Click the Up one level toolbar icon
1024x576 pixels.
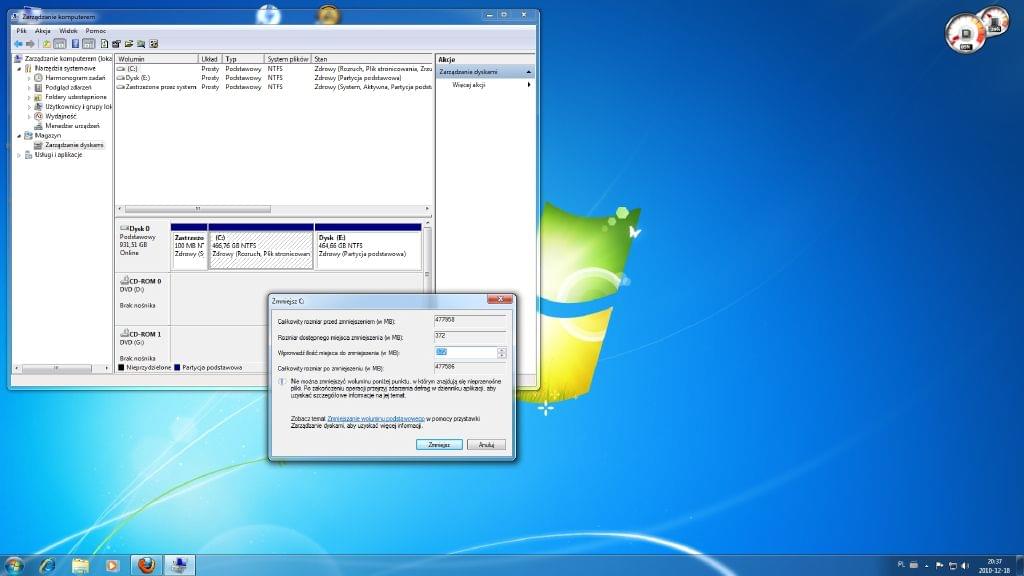[x=46, y=44]
